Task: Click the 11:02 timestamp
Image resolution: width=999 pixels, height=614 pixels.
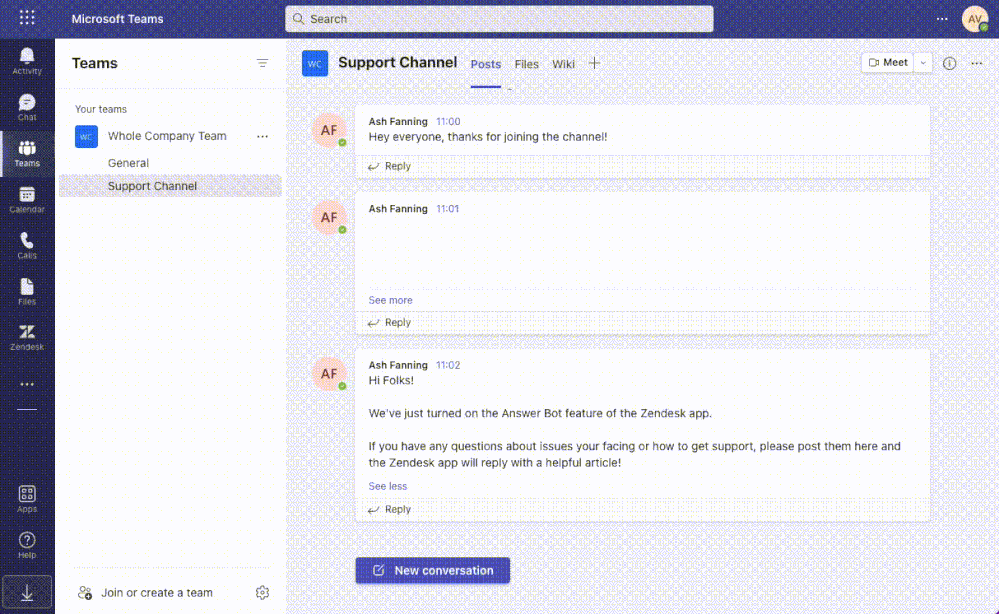Action: (448, 366)
